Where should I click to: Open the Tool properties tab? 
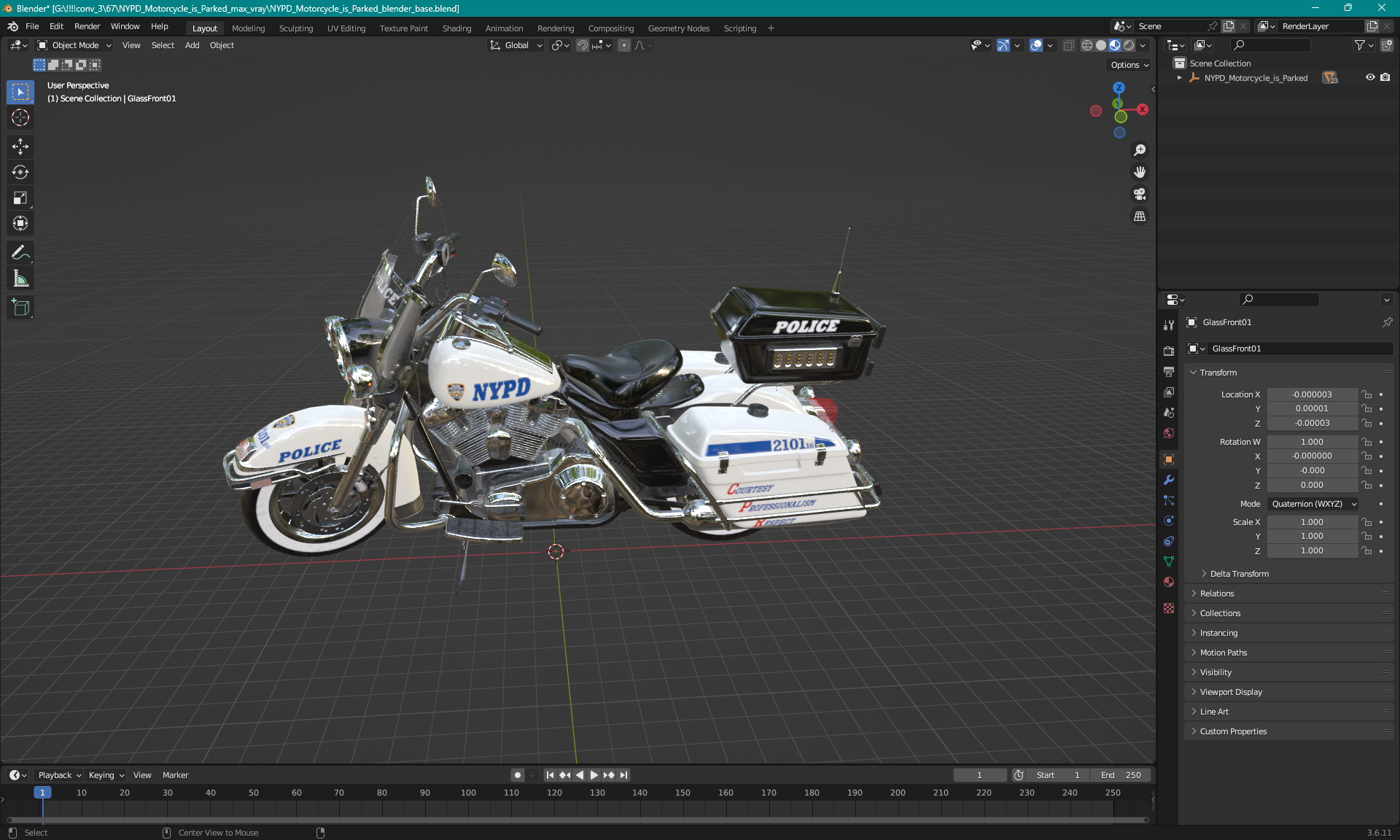[1169, 325]
